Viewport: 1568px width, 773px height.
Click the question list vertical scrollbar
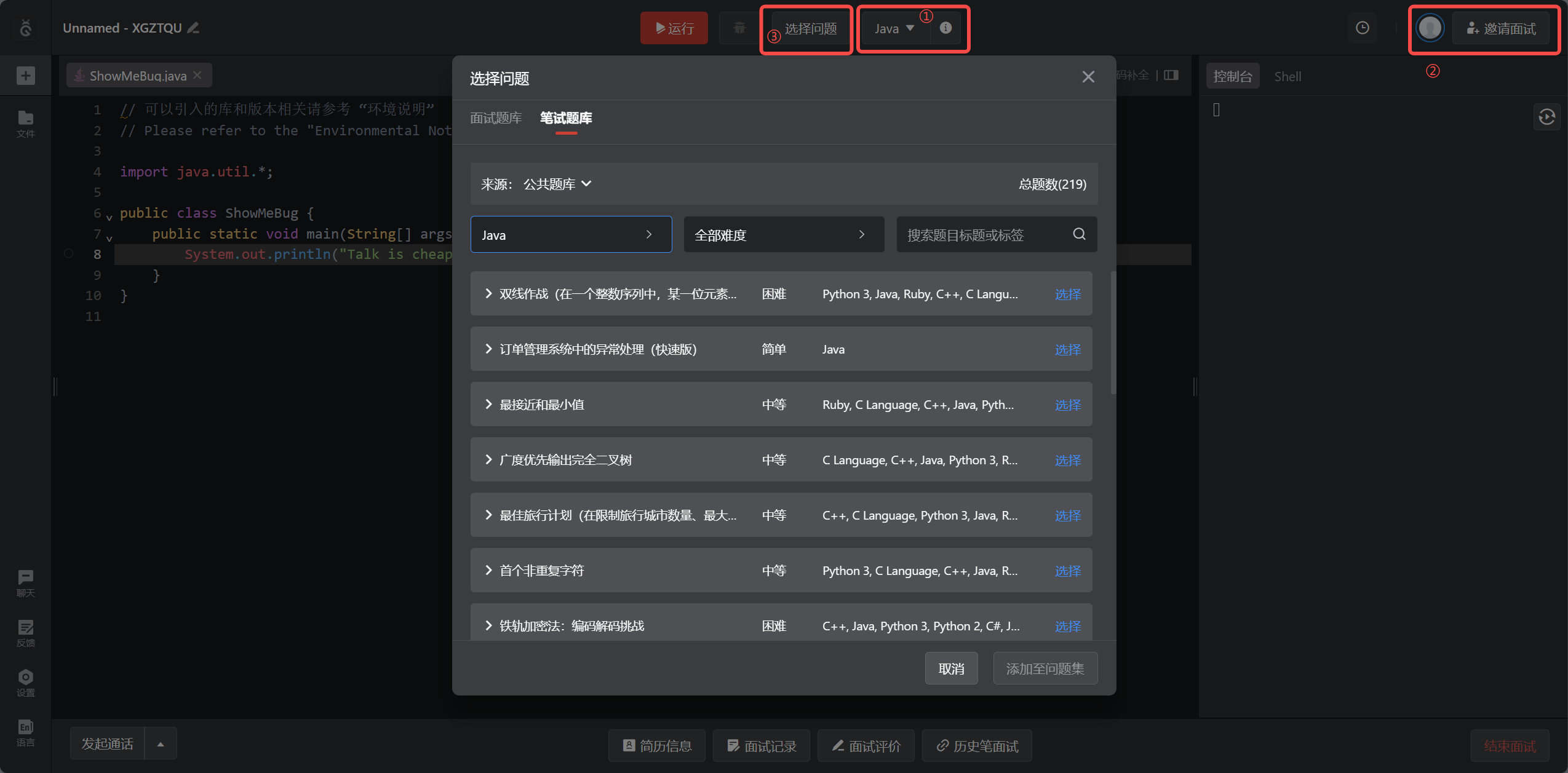(1113, 332)
